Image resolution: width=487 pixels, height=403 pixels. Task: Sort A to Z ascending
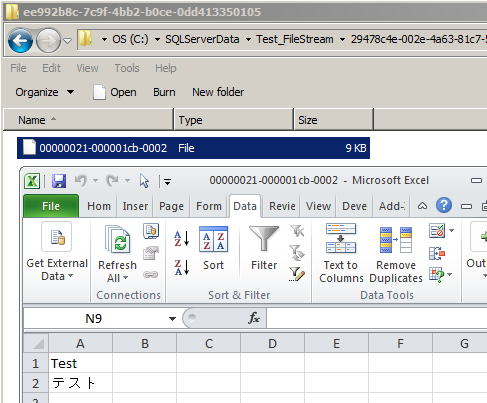182,239
